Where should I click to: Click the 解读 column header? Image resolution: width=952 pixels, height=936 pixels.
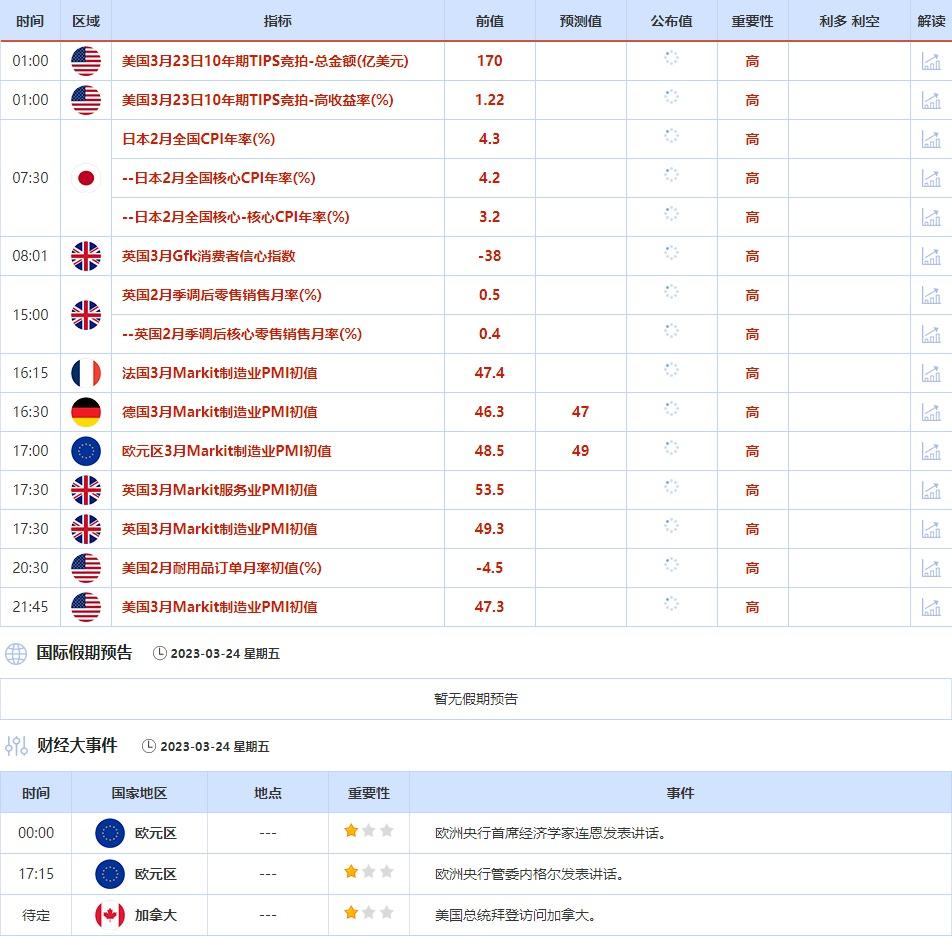[x=931, y=21]
